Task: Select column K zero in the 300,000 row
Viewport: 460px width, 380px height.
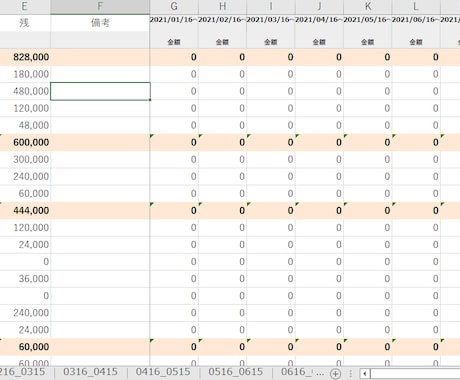Action: [x=368, y=159]
